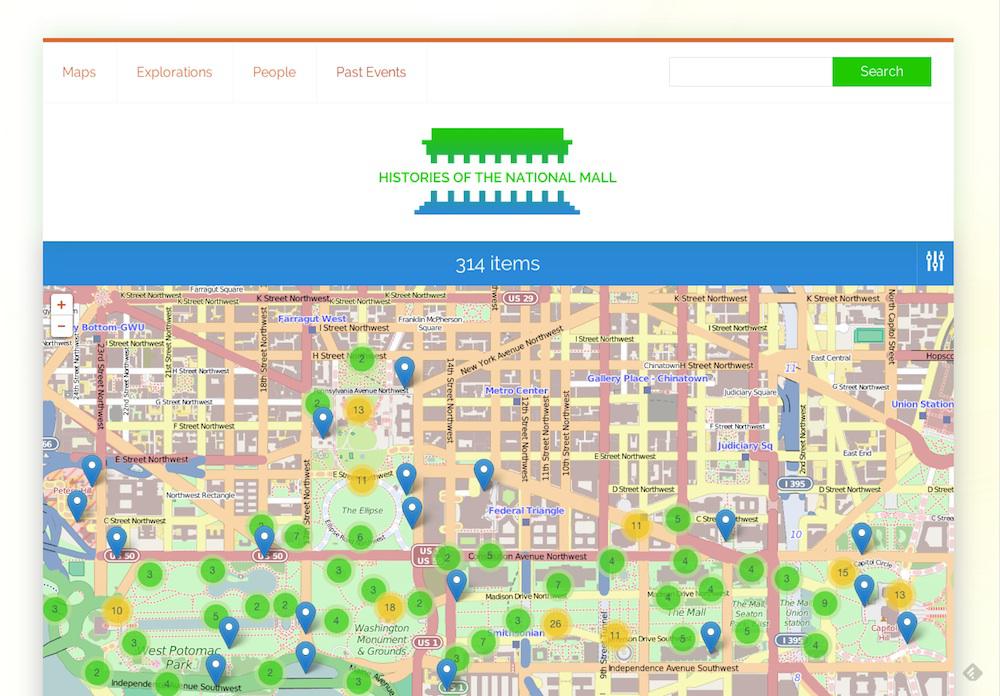Click the Washington Monument & Grounds label
The width and height of the screenshot is (1000, 696).
(382, 639)
